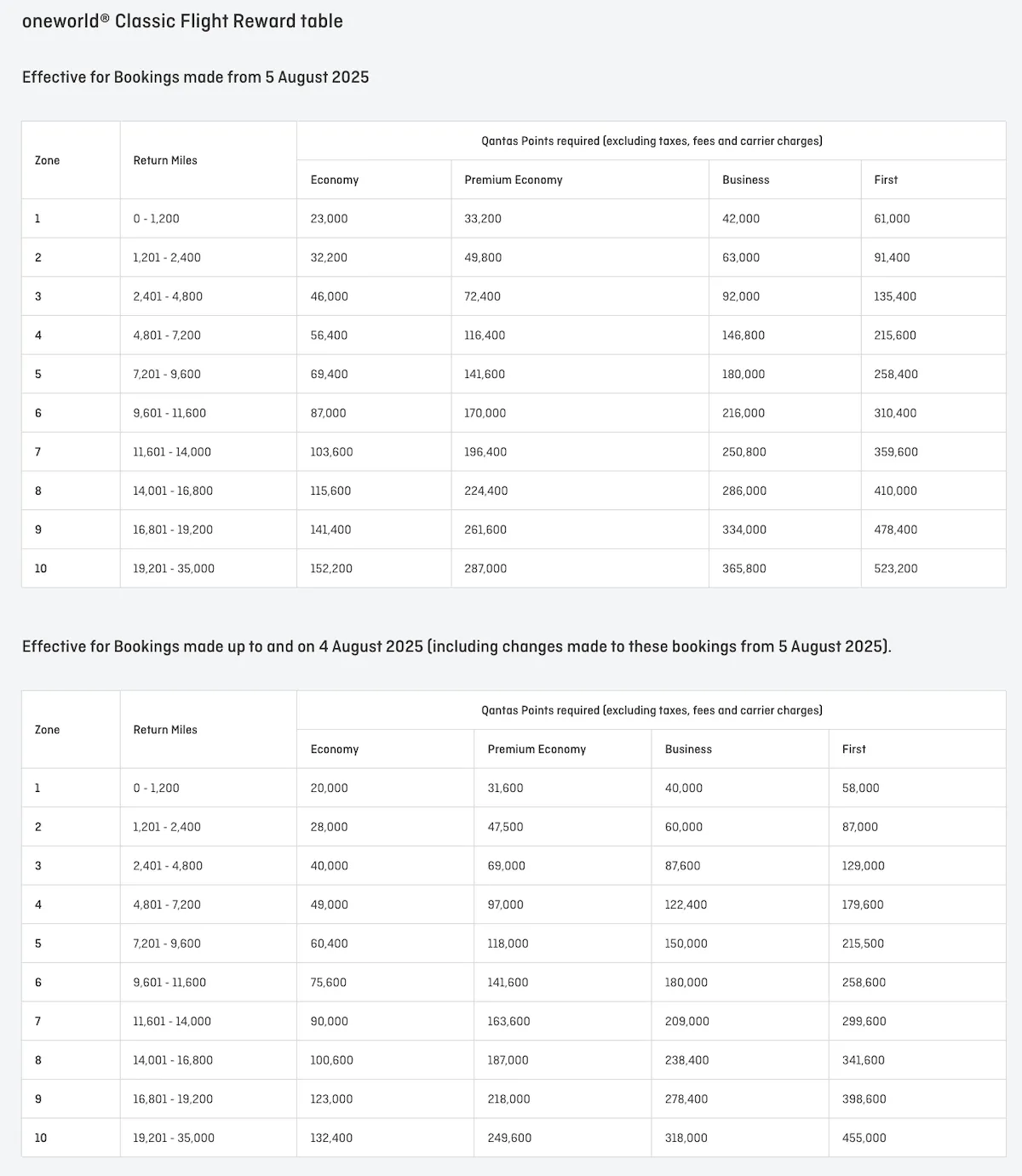This screenshot has width=1022, height=1176.
Task: Click the 334,000 Business value for Zone 9
Action: click(744, 530)
